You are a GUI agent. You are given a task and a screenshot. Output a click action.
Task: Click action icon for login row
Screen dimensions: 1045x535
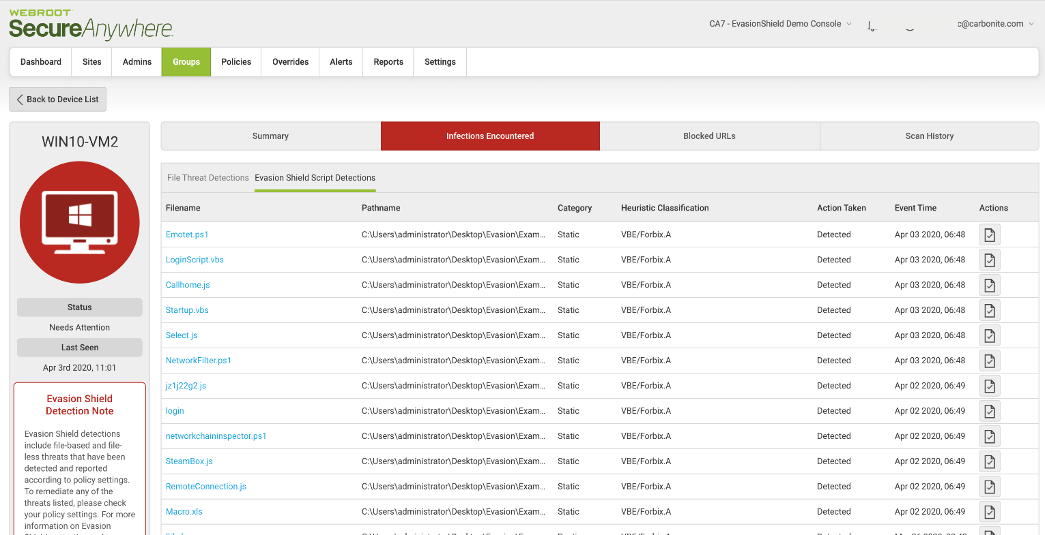(990, 410)
